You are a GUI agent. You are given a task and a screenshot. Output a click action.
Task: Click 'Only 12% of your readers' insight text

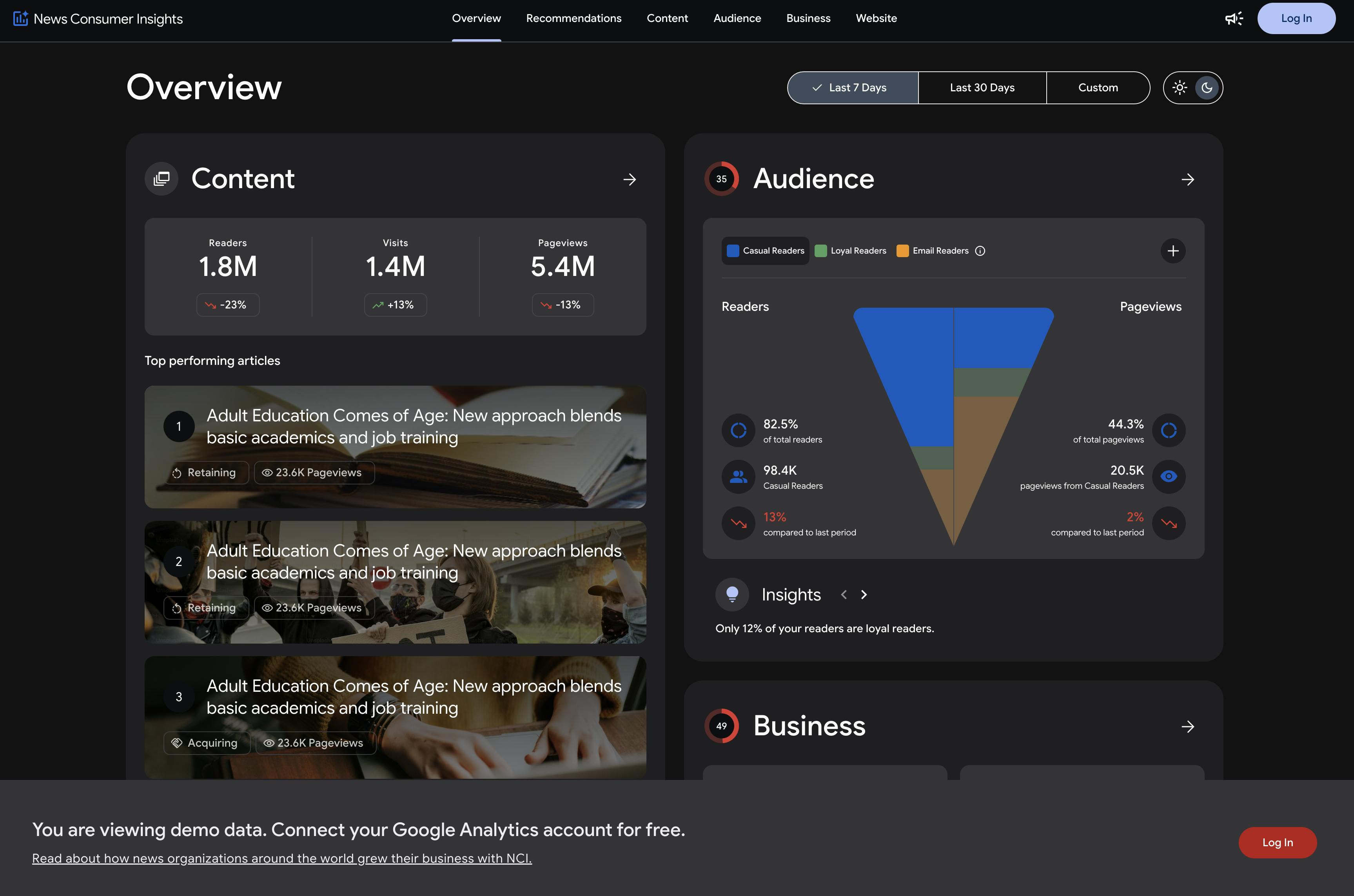click(824, 629)
